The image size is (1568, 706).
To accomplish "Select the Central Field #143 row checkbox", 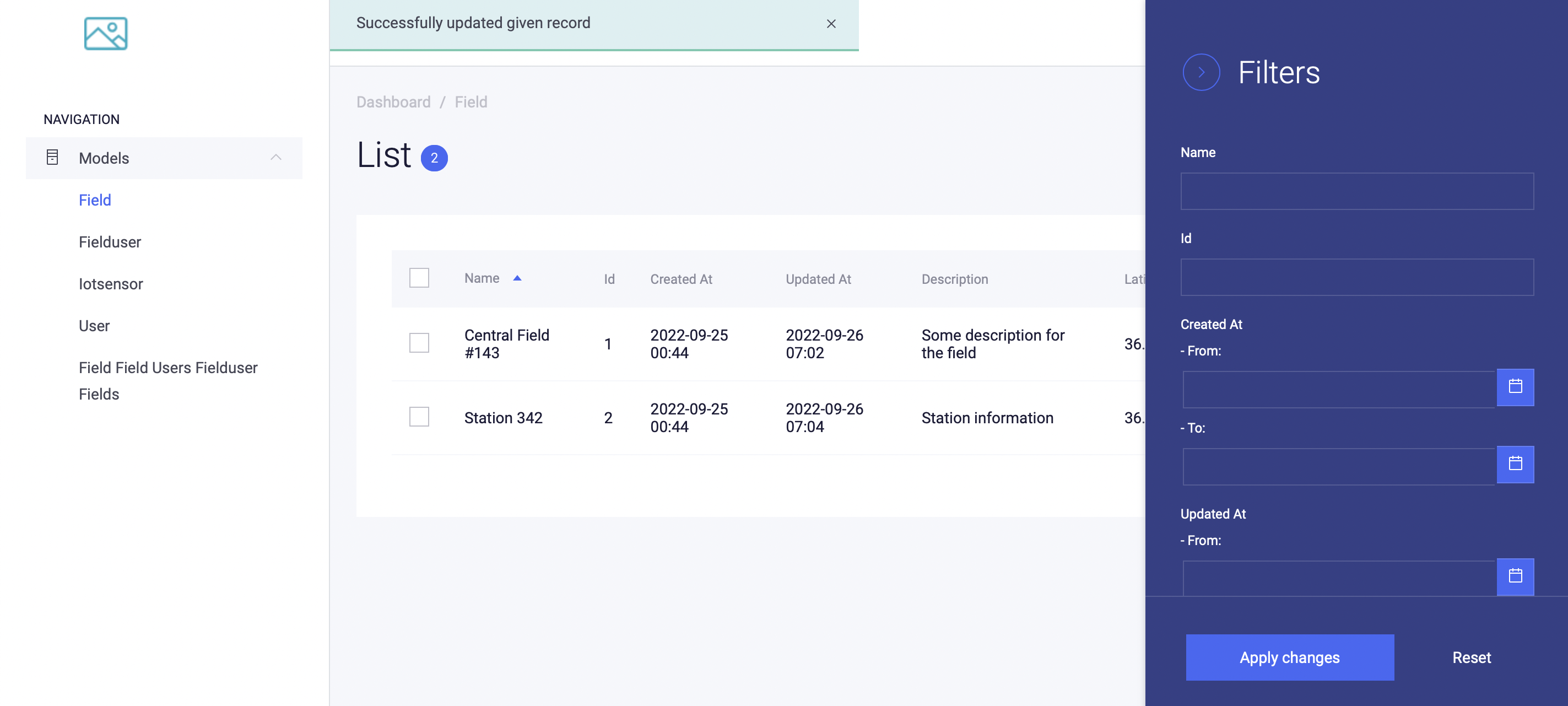I will click(419, 343).
